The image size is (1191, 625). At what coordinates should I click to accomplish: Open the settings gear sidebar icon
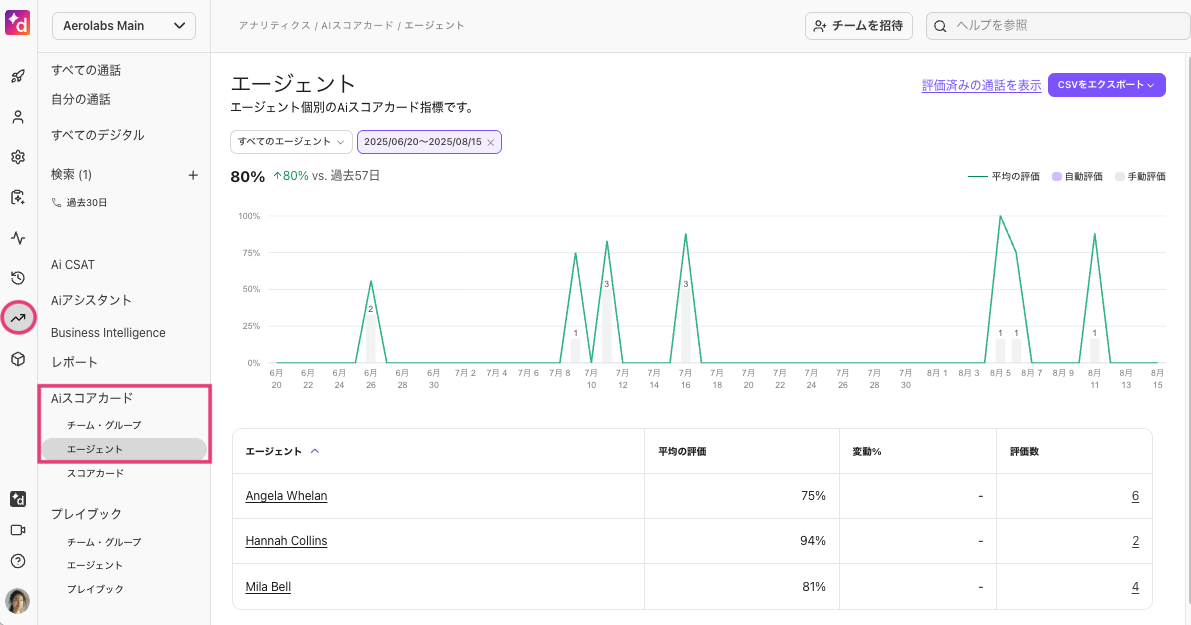click(x=18, y=157)
